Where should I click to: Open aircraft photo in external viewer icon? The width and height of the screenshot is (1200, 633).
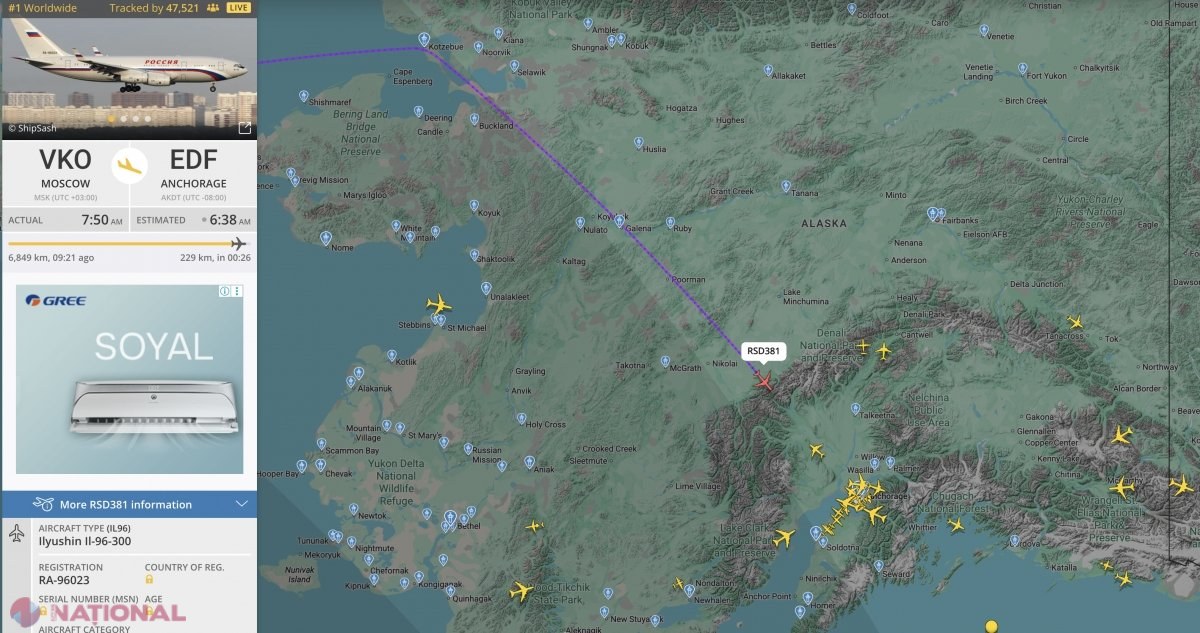[x=244, y=128]
